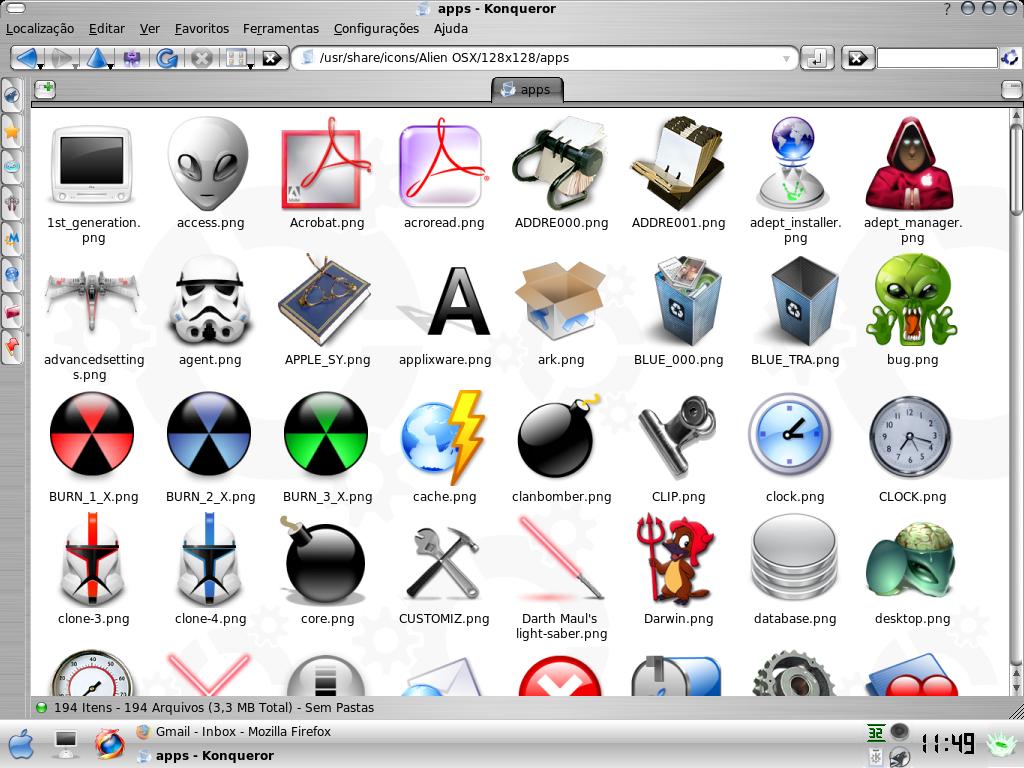Click inside the search input field
The width and height of the screenshot is (1024, 768).
pos(940,58)
